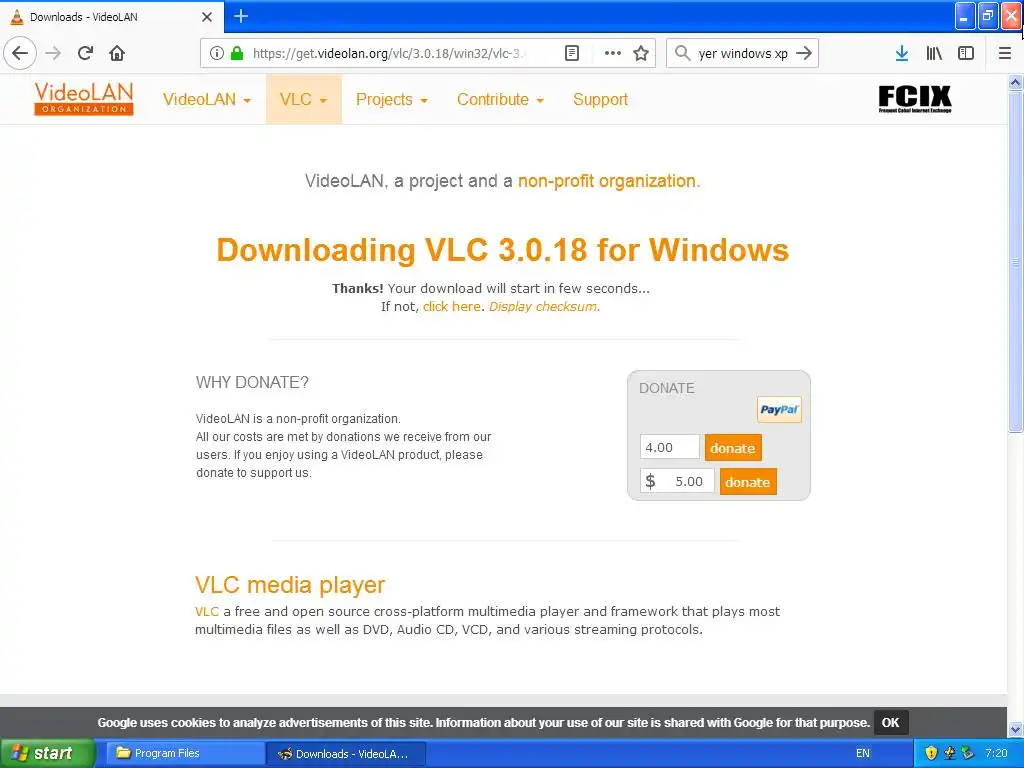
Task: Open the Support page link
Action: click(600, 99)
